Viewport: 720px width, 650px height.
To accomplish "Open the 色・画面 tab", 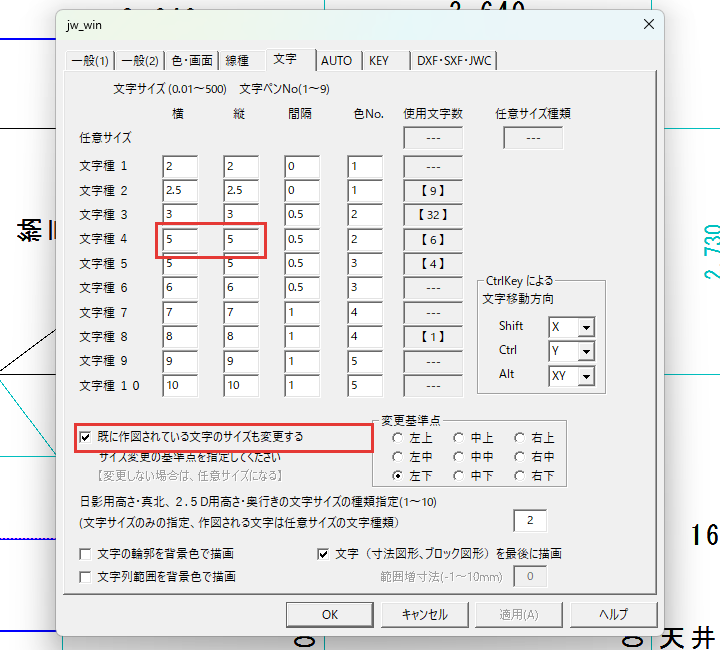I will coord(192,61).
